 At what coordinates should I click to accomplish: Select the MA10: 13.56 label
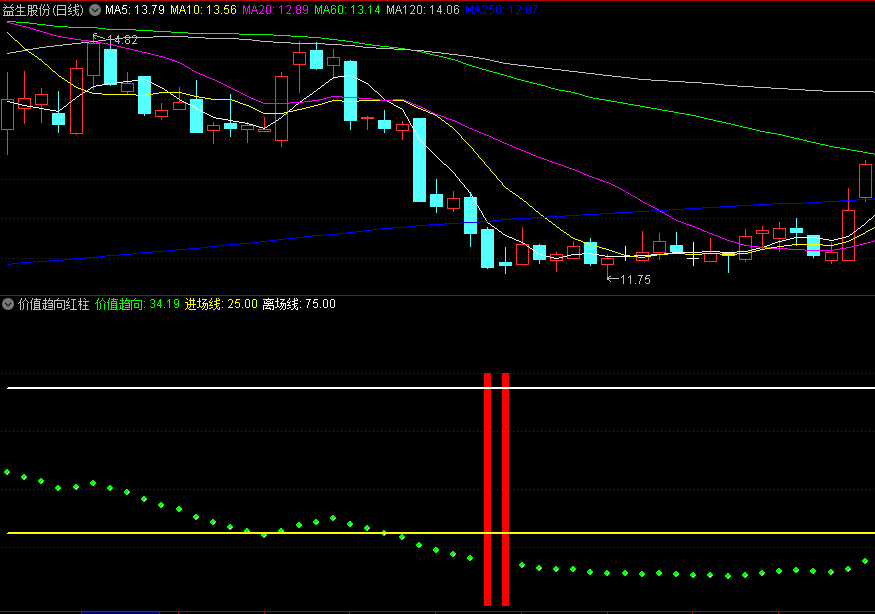point(203,10)
